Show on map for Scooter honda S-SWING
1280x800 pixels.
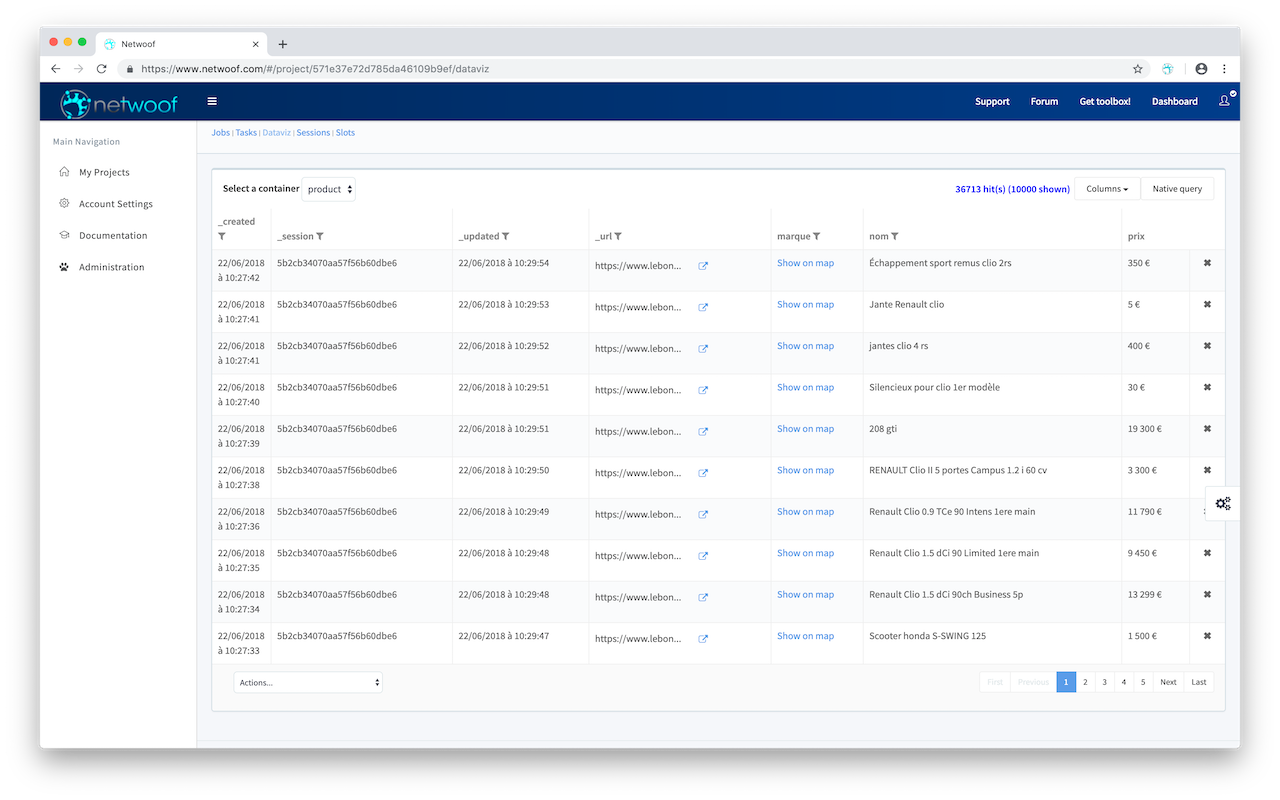(805, 636)
